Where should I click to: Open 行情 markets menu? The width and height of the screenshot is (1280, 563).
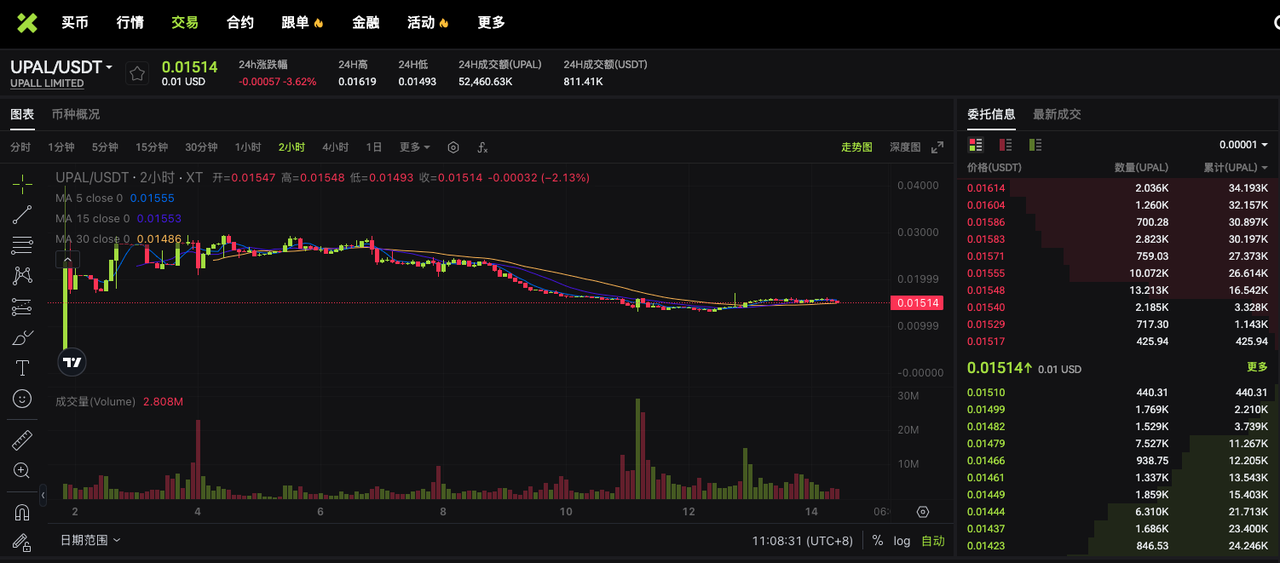[x=130, y=22]
